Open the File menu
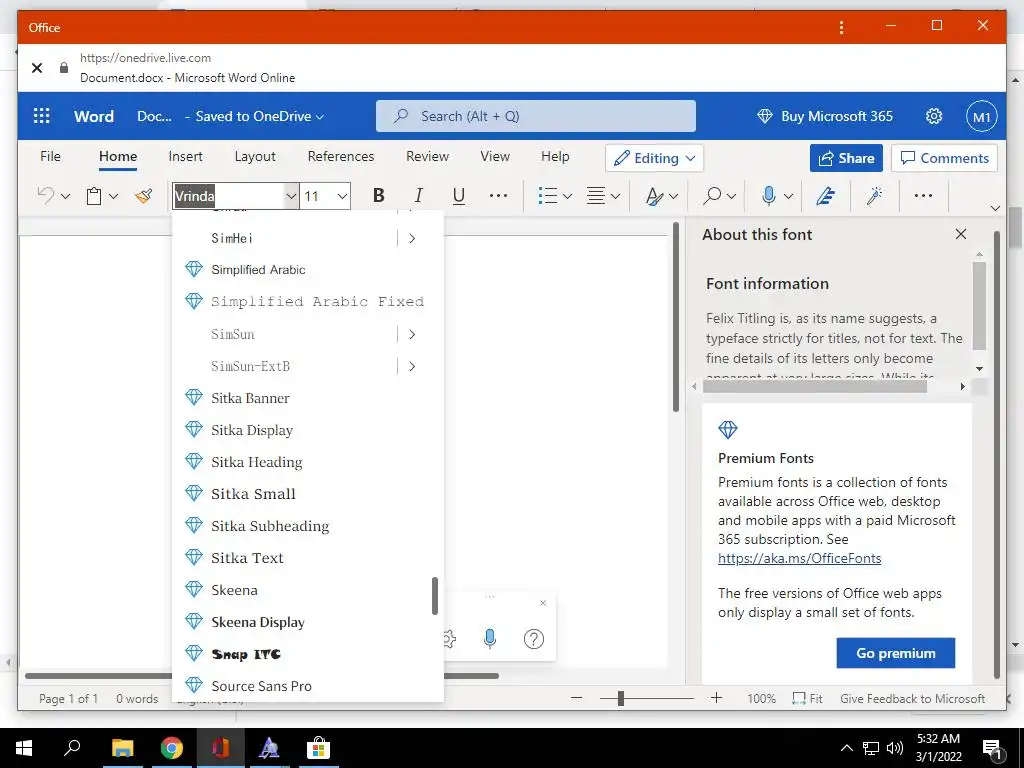The height and width of the screenshot is (768, 1024). click(50, 156)
